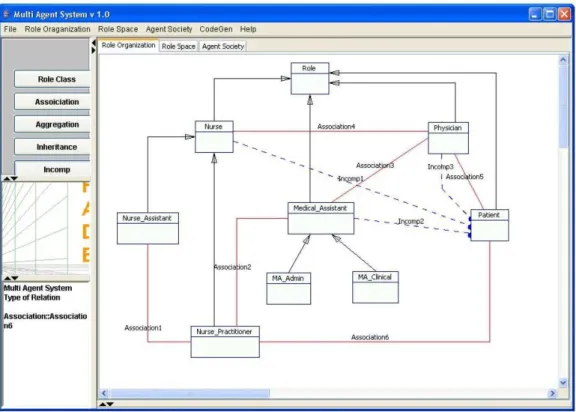Switch to the Role Organization tab
Image resolution: width=576 pixels, height=412 pixels.
click(129, 45)
